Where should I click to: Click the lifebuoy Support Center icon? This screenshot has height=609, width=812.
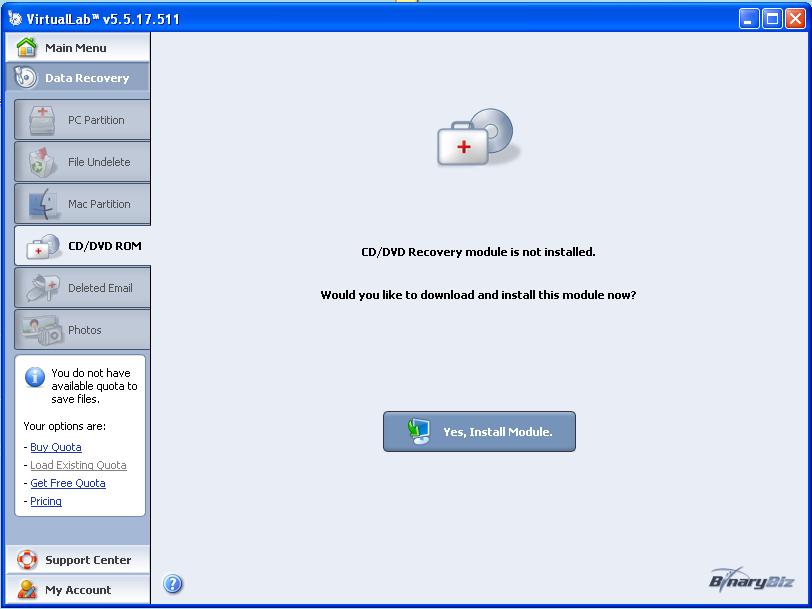click(27, 560)
